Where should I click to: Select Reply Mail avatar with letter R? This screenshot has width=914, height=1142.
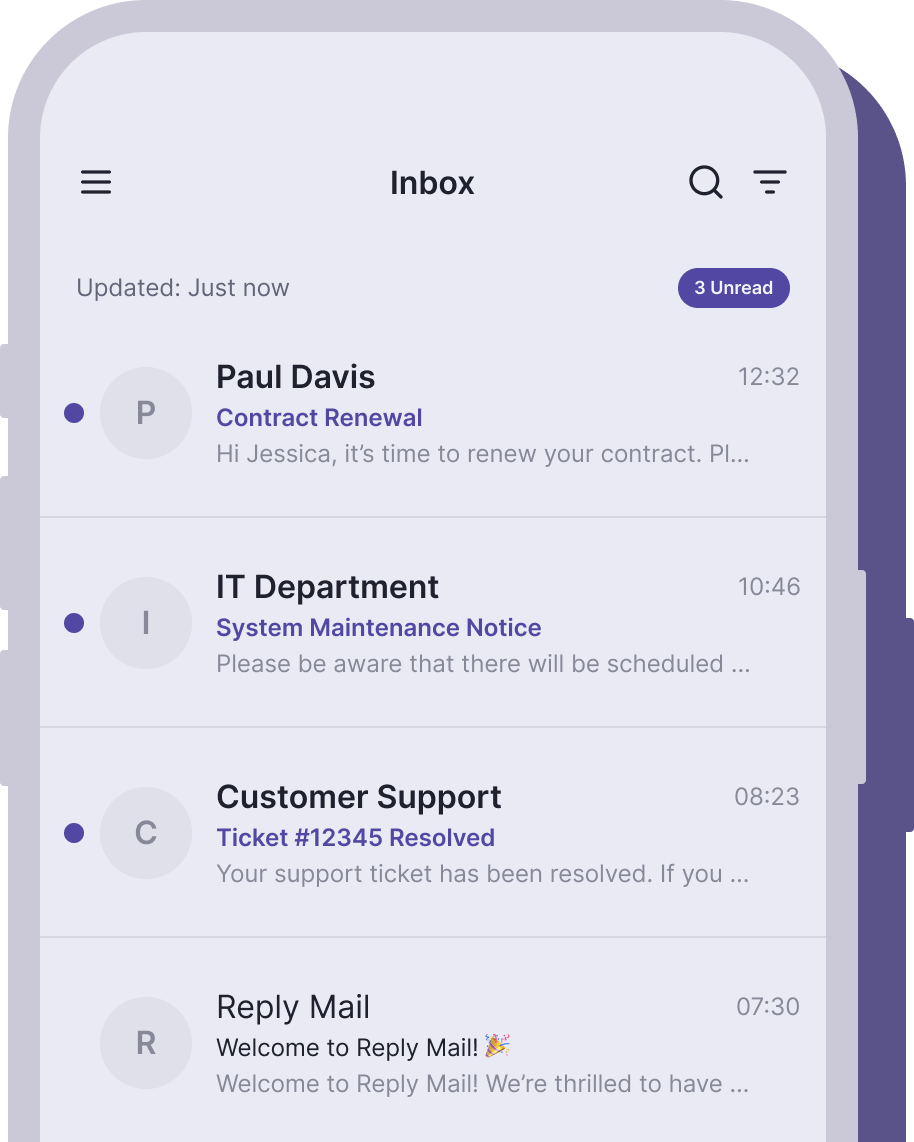pyautogui.click(x=146, y=1043)
